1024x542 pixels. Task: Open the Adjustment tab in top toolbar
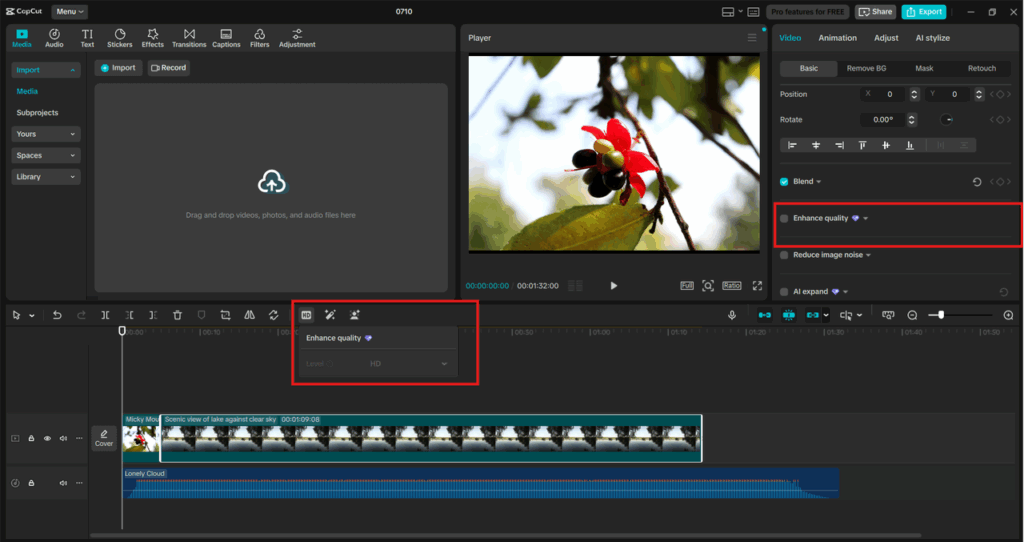[x=297, y=38]
